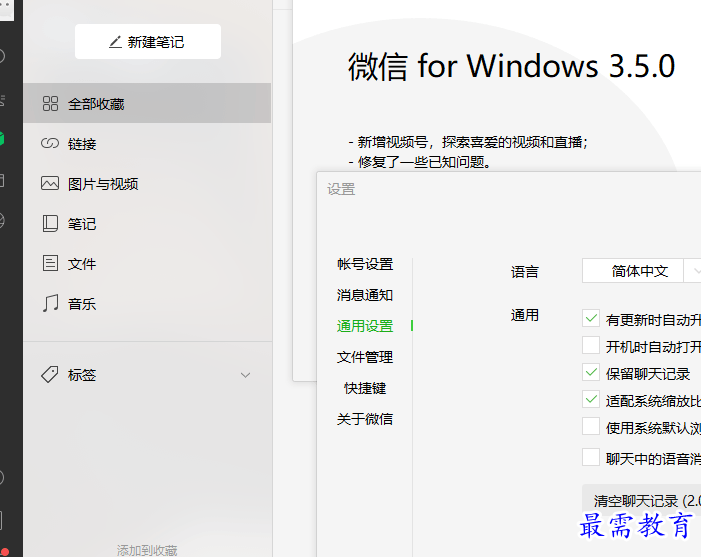Enable 使用系统默认浏览器 checkbox
701x557 pixels.
[x=591, y=426]
